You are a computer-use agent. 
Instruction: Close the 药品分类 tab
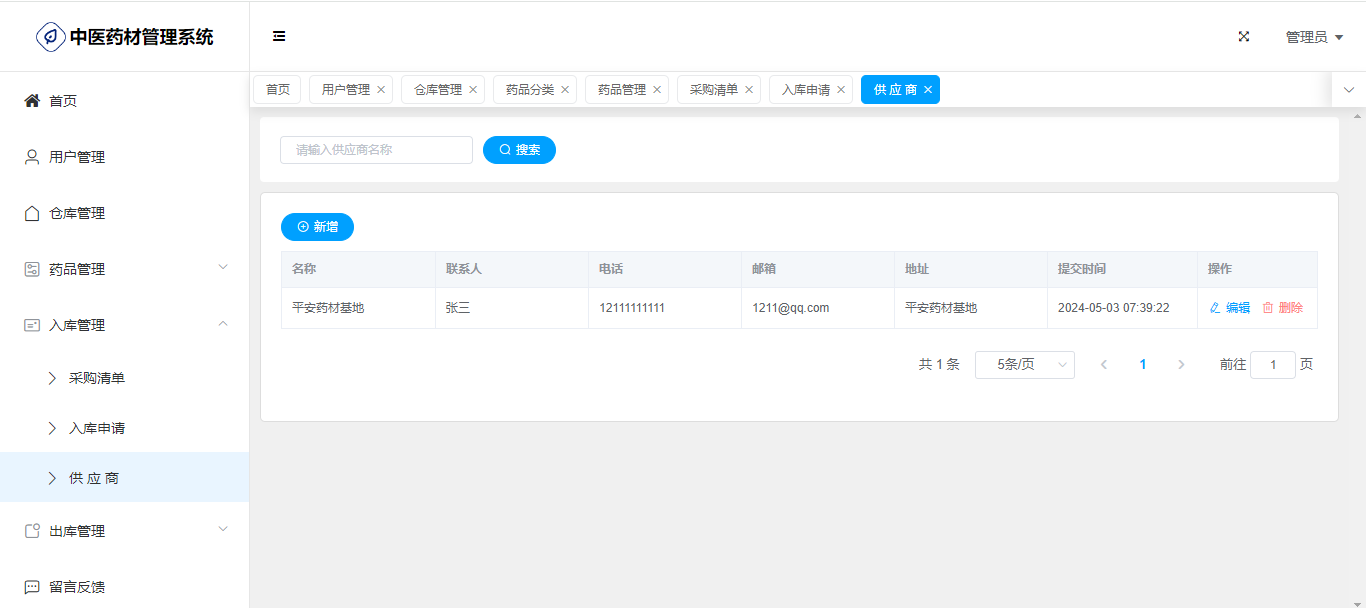point(565,90)
